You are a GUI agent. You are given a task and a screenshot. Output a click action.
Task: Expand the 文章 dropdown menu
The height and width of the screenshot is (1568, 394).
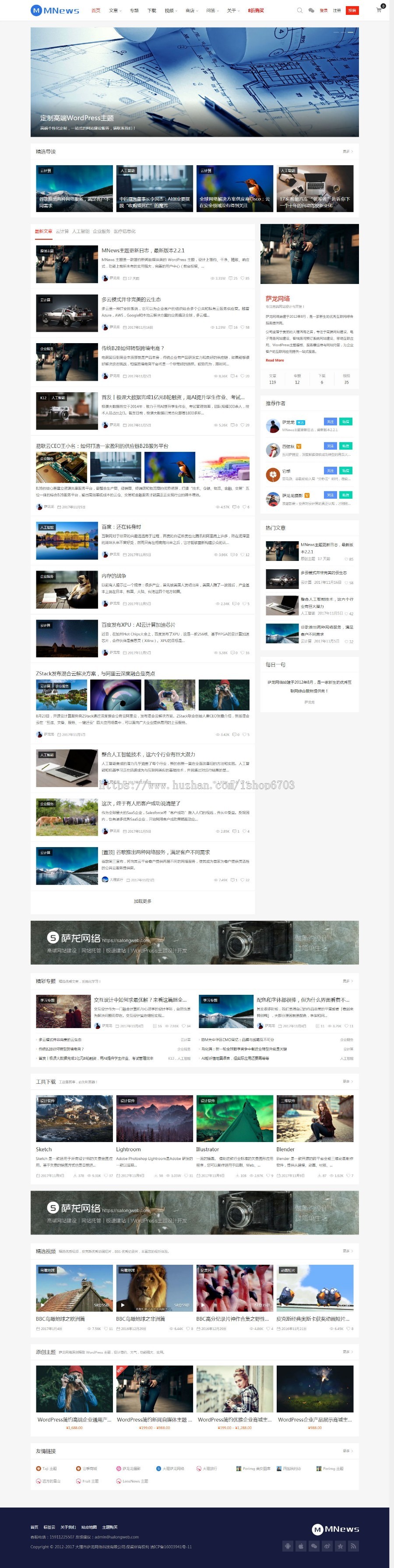pos(115,11)
